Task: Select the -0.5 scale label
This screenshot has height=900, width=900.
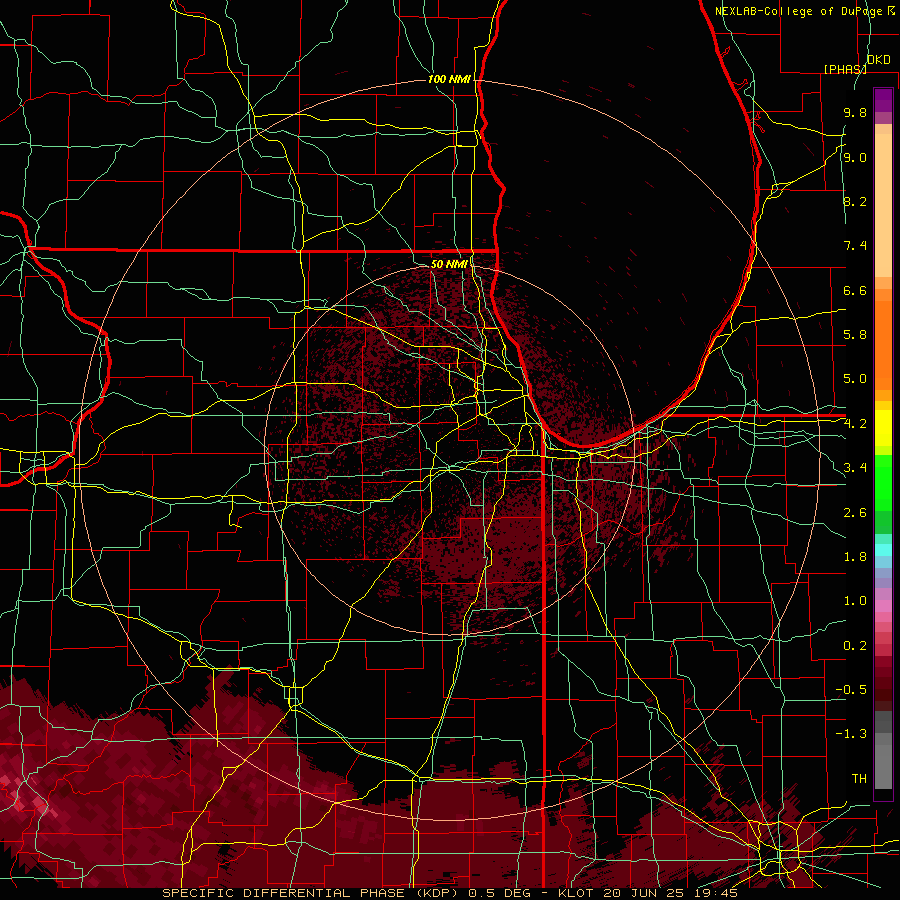Action: click(851, 690)
